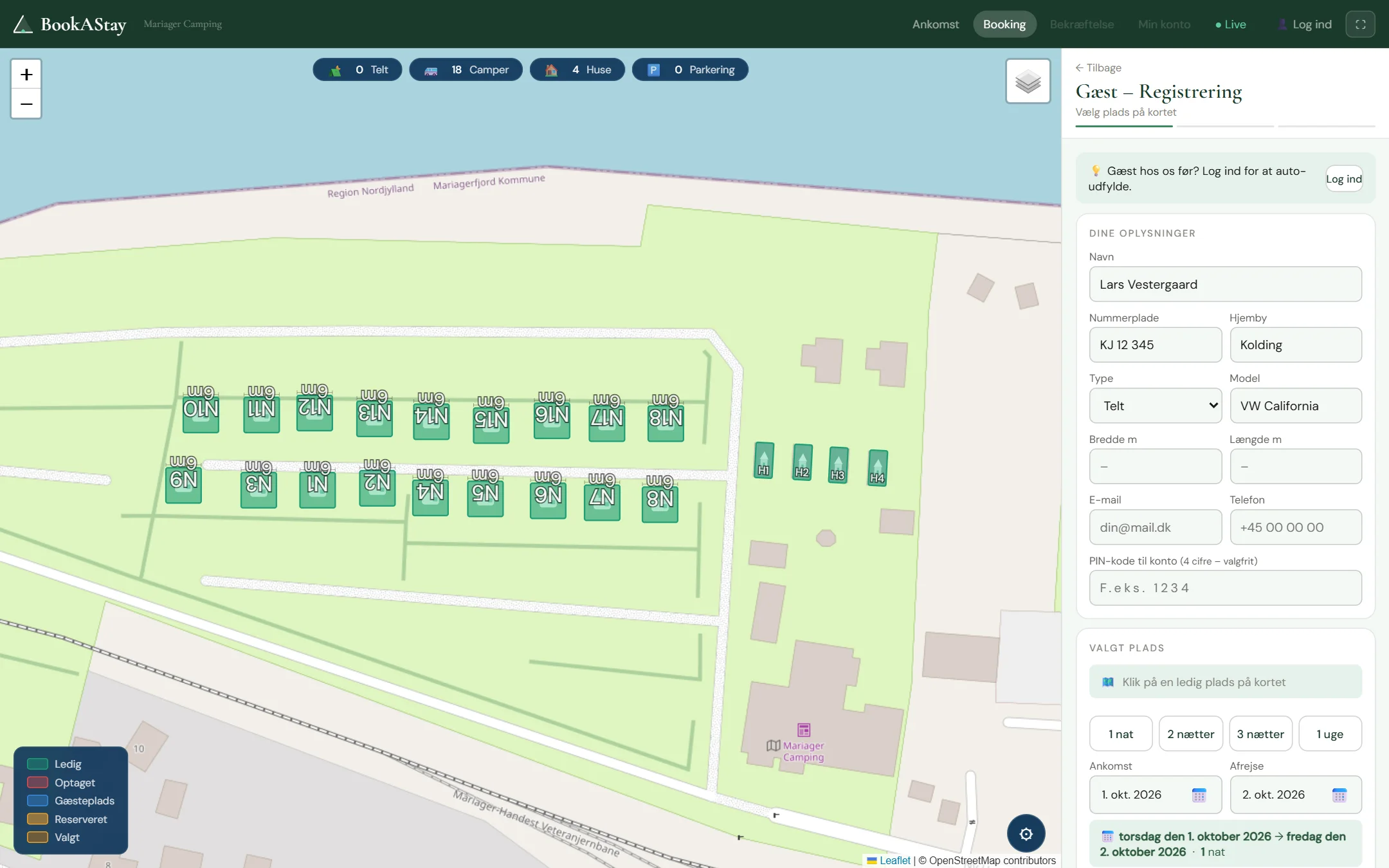
Task: Select cabin H1 on the map
Action: pyautogui.click(x=763, y=461)
